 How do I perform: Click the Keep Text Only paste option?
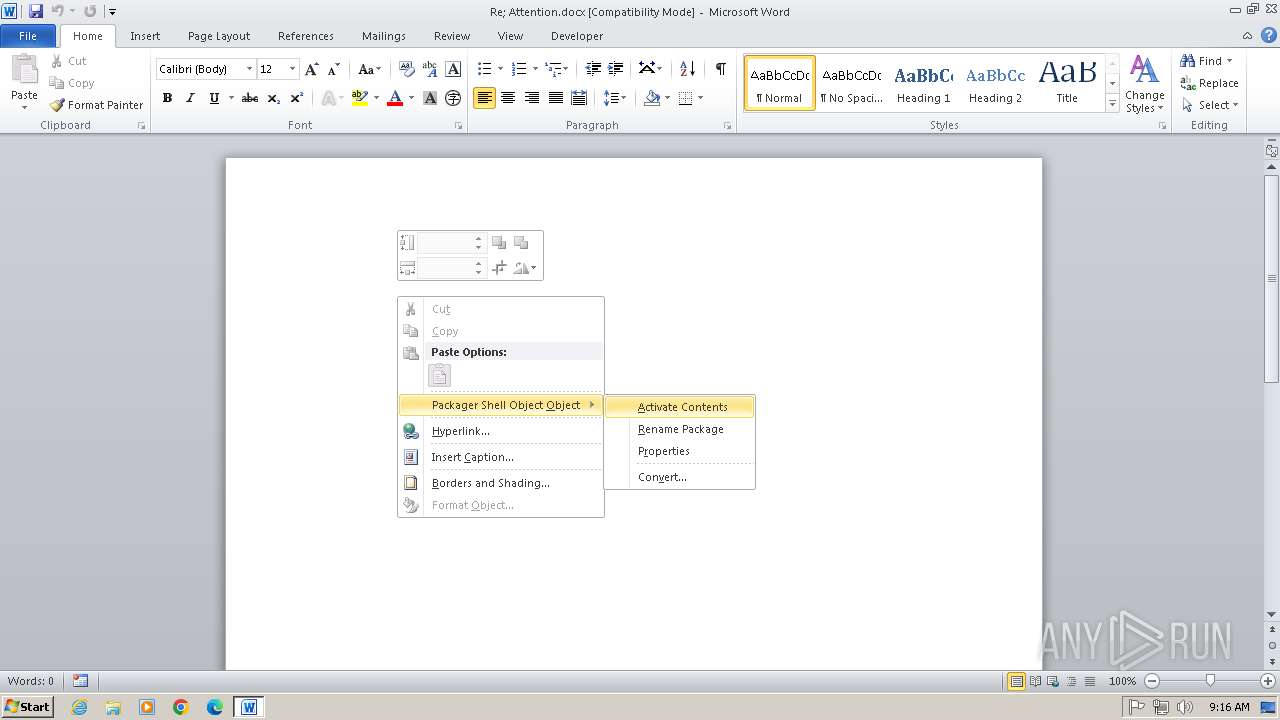tap(439, 375)
